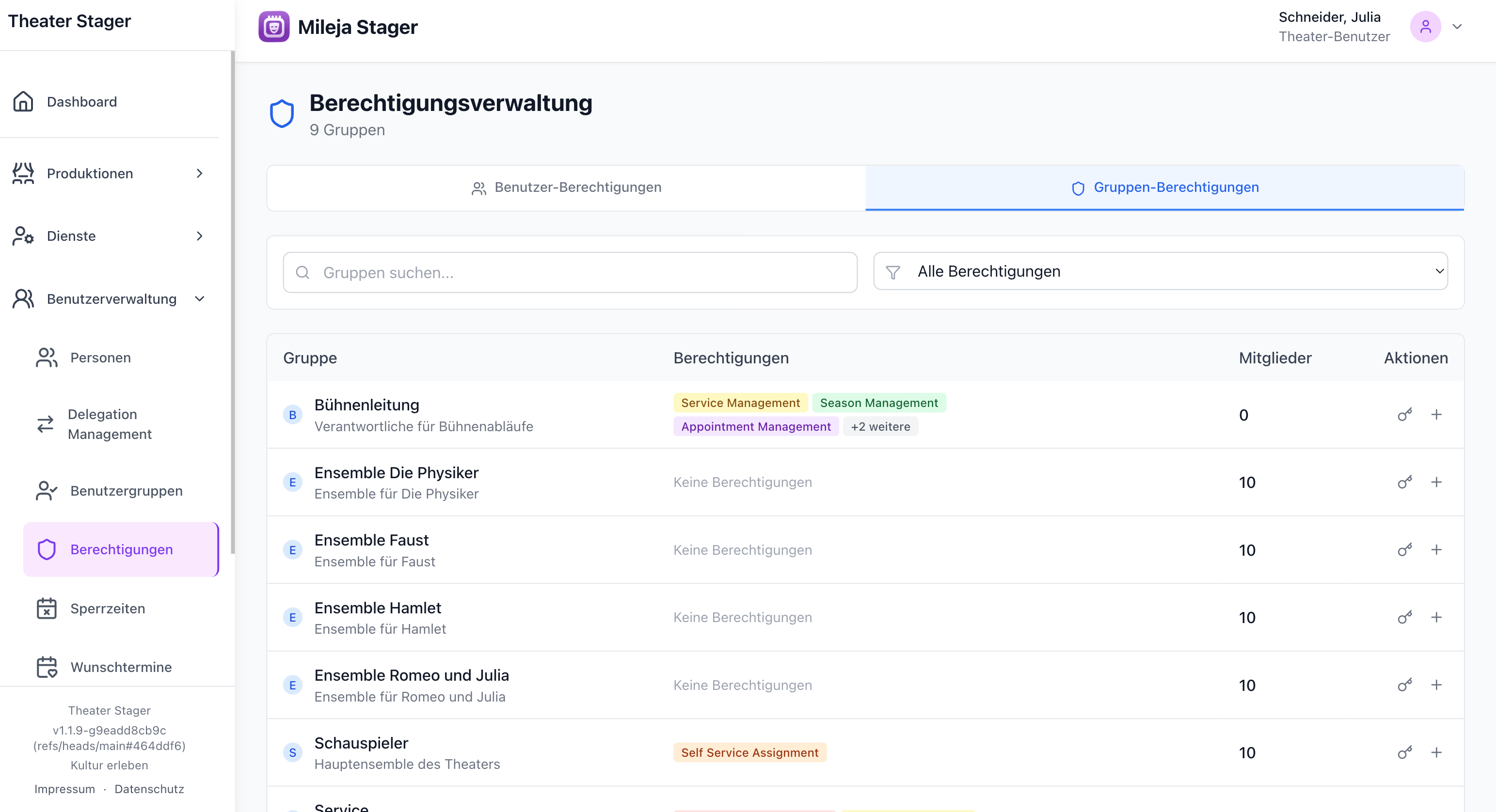Click plus icon for Ensemble Hamlet
Viewport: 1496px width, 812px height.
tap(1435, 617)
